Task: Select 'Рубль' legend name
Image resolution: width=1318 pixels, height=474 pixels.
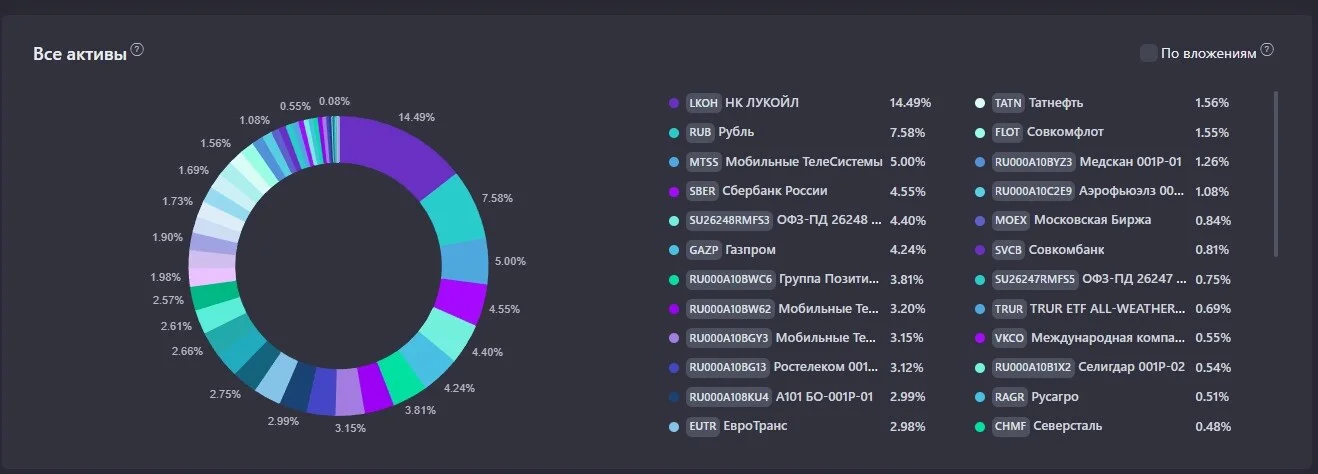Action: 736,132
